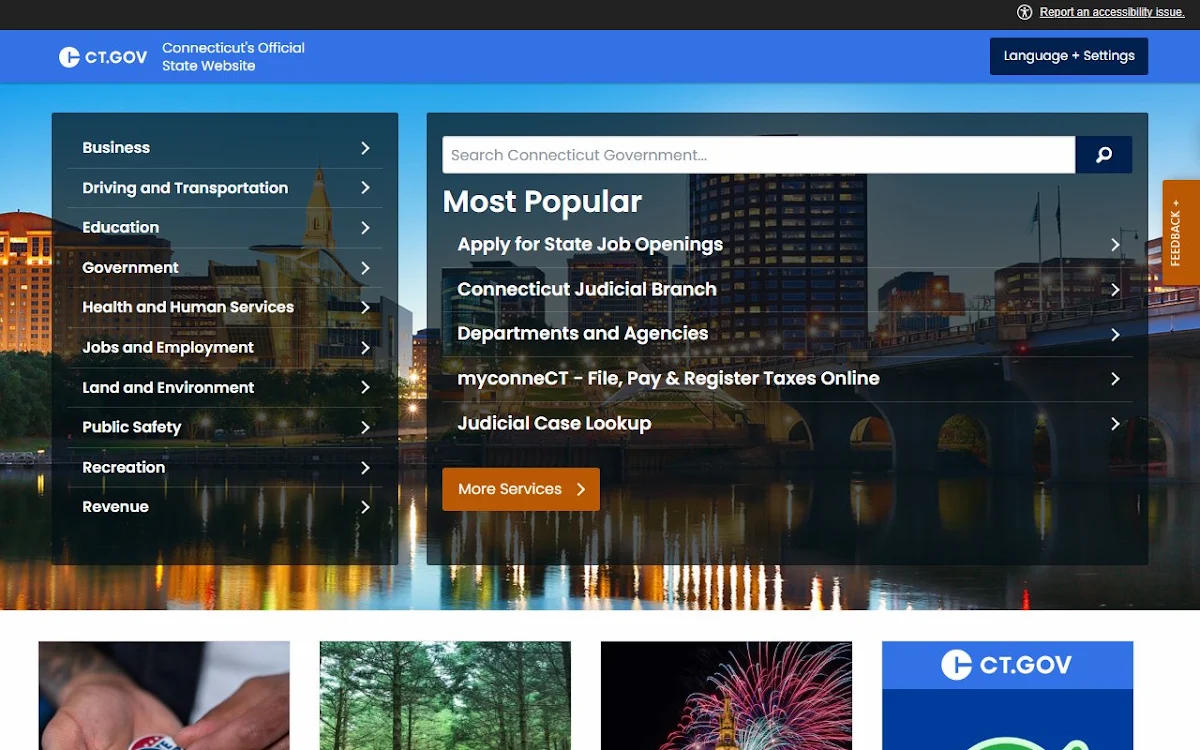Open the blue CT.GOV card

(x=1007, y=696)
